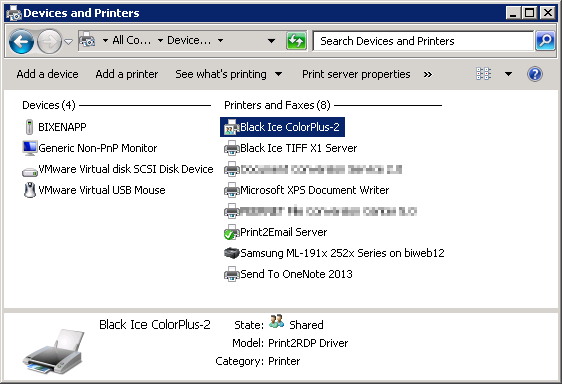Select 'Microsoft XPS Document Writer' label

coord(314,190)
